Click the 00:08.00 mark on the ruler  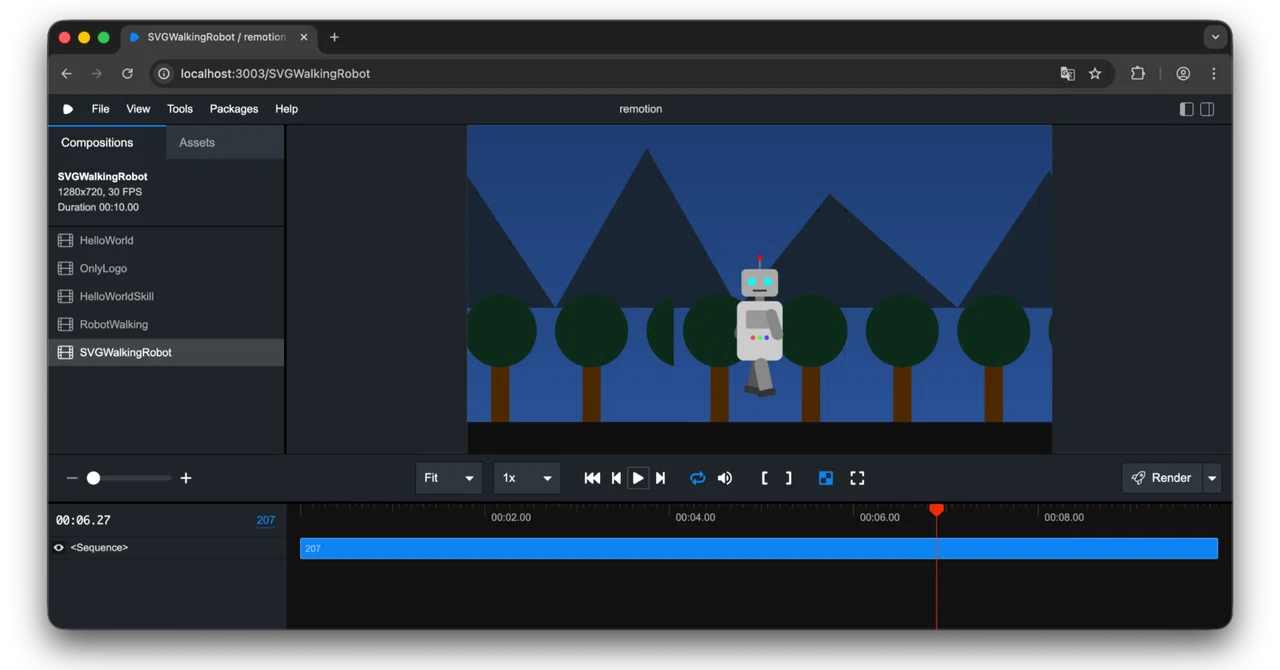click(x=1064, y=517)
